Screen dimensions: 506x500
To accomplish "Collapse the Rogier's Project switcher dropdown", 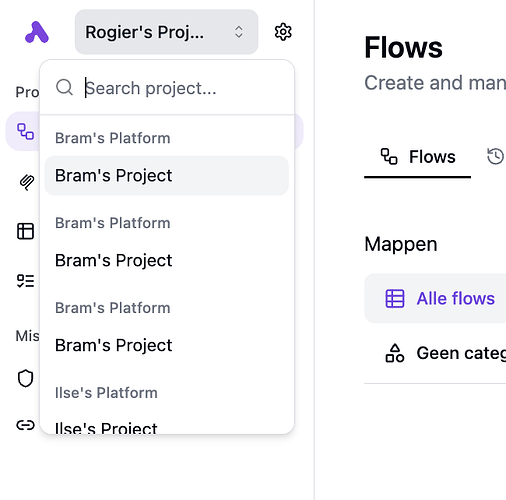I will [x=166, y=32].
